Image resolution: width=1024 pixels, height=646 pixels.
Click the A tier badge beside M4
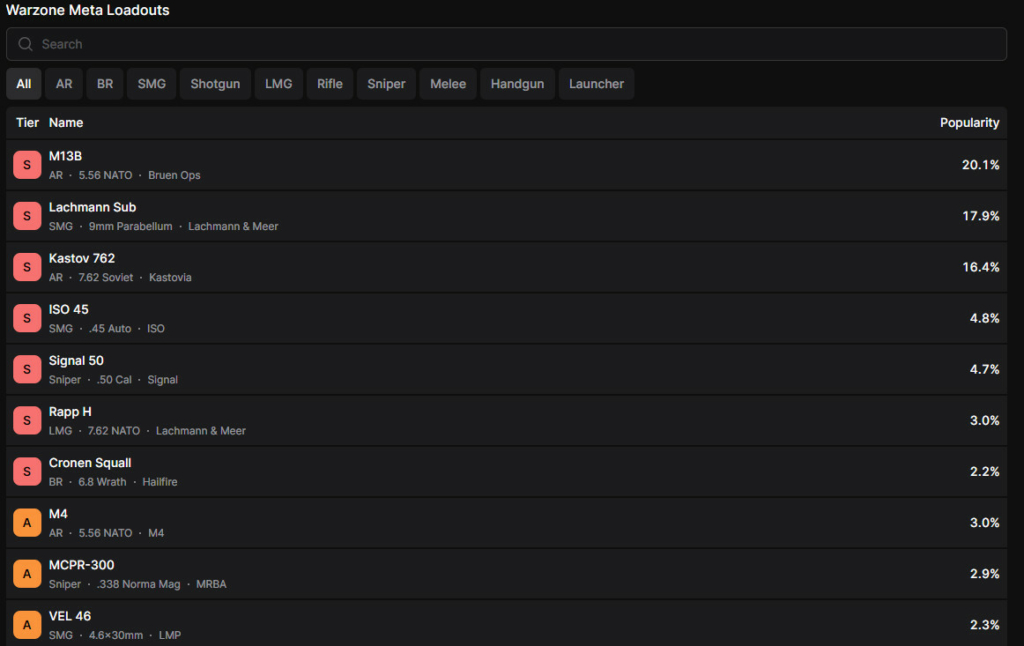click(27, 522)
